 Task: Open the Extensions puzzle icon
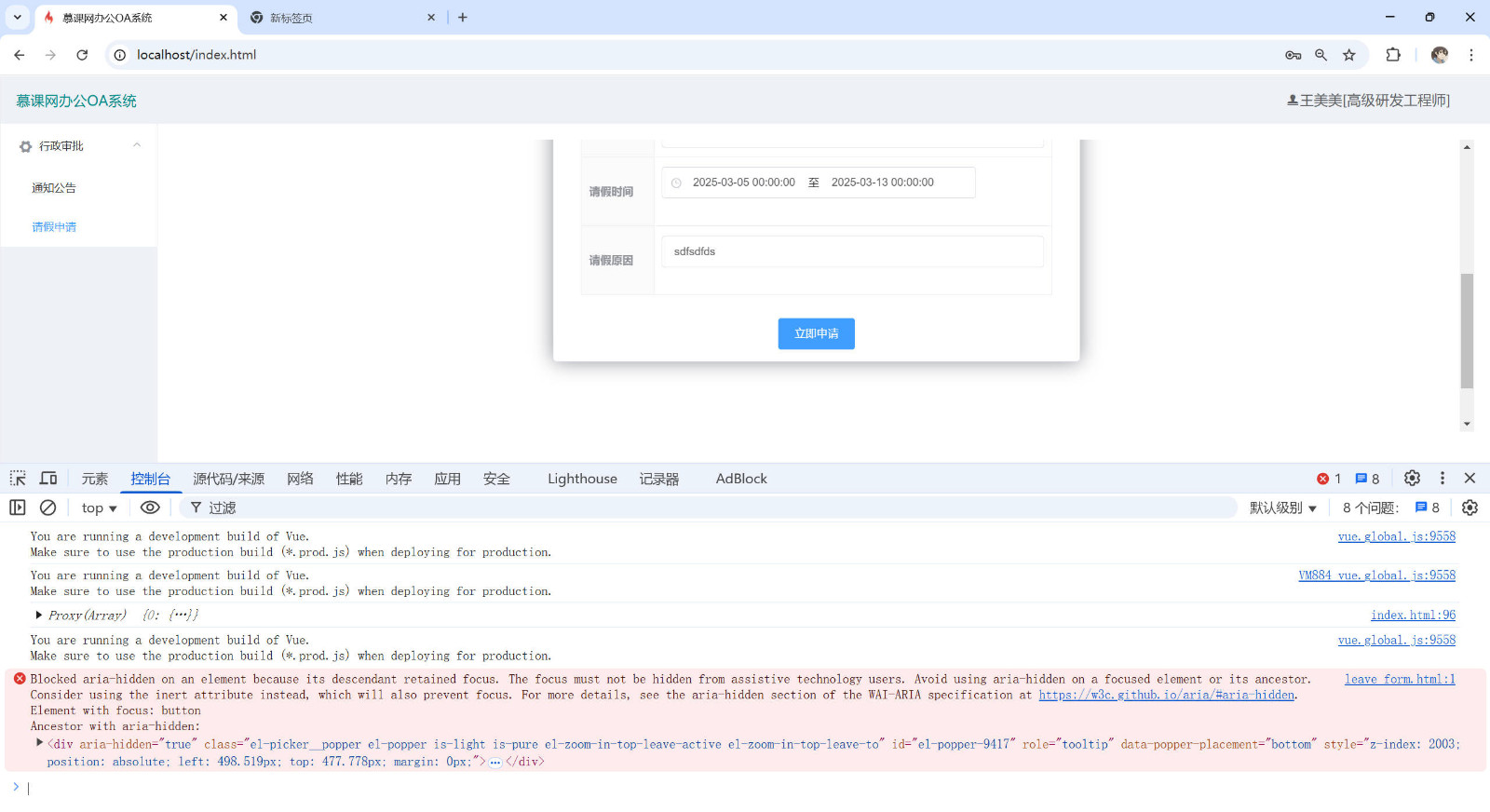point(1393,55)
